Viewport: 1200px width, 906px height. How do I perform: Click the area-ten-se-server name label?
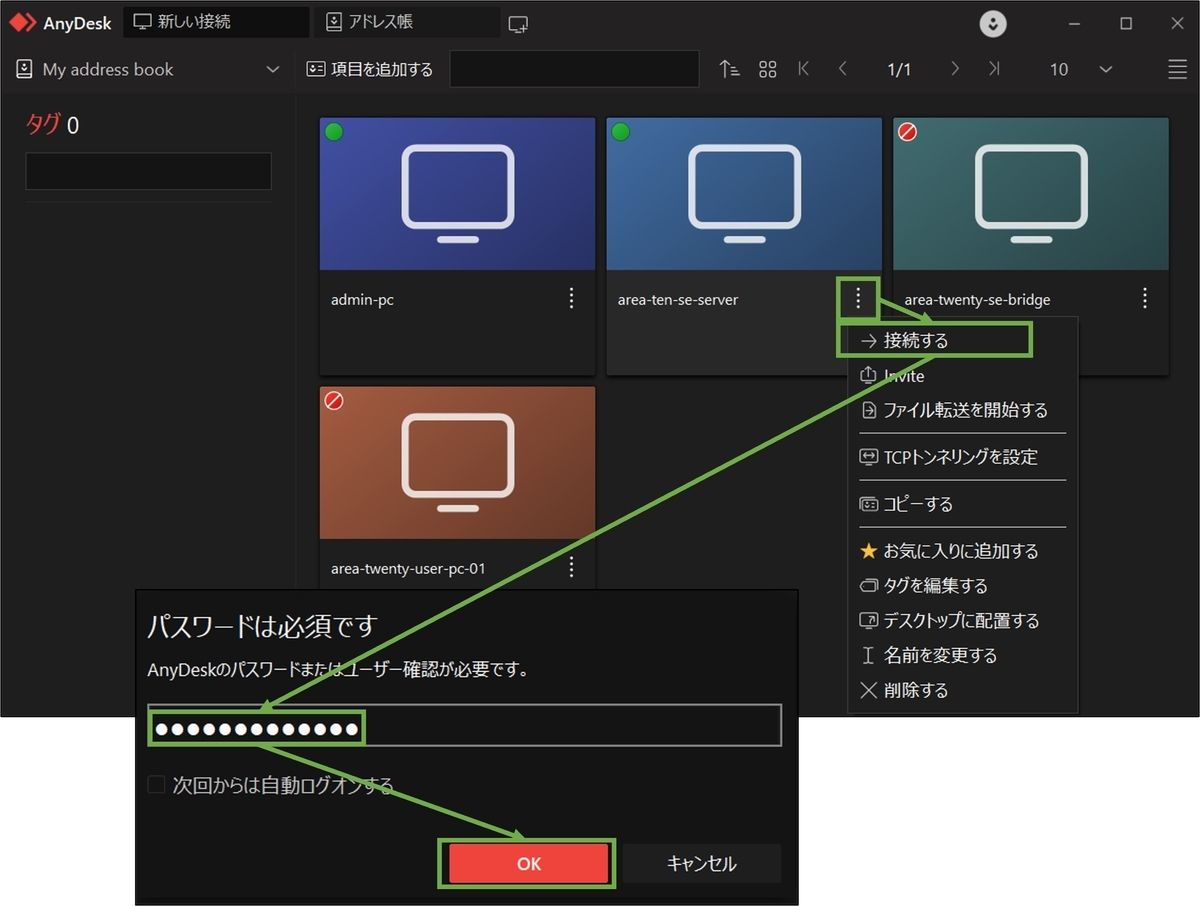[x=678, y=299]
